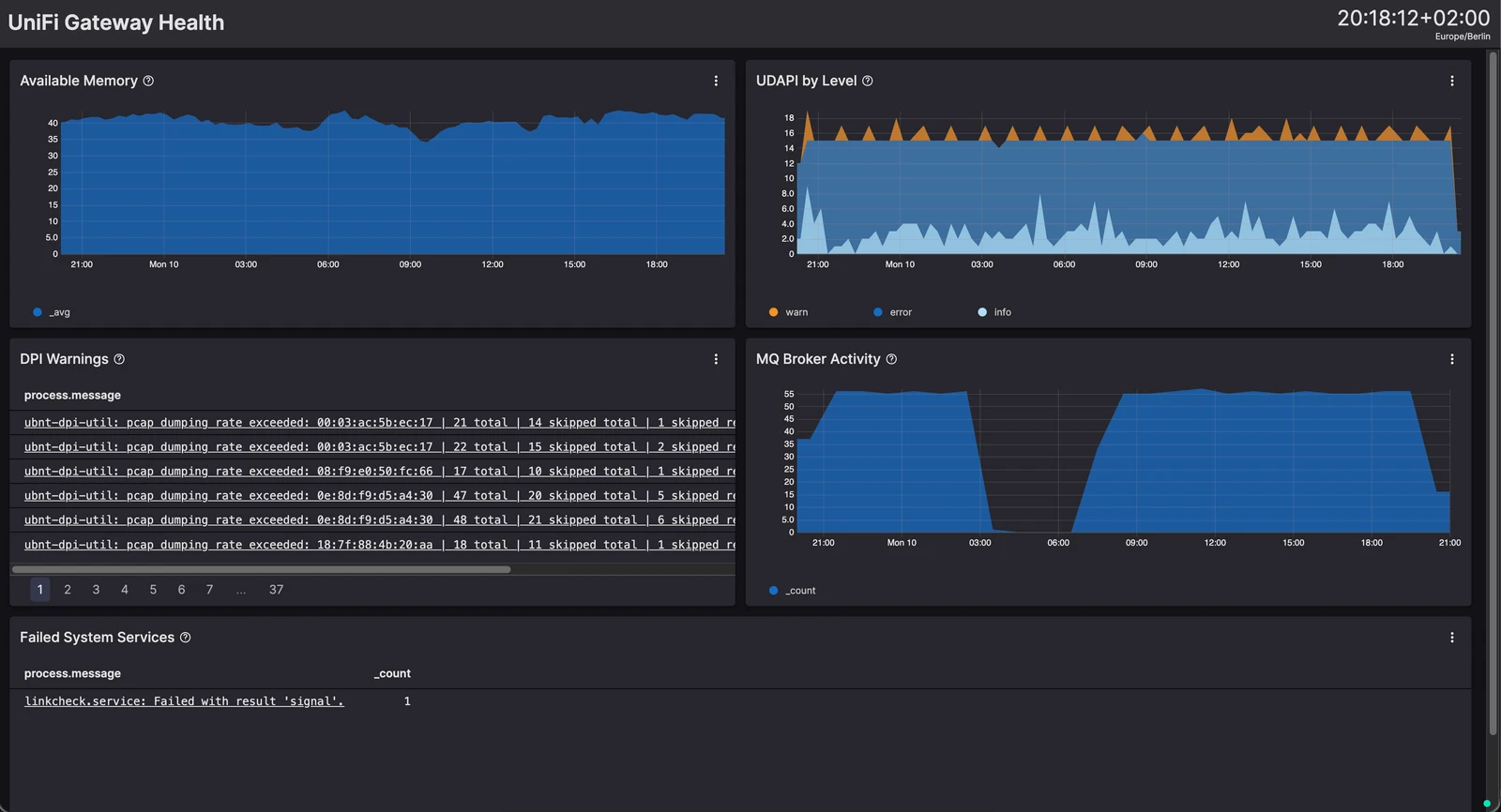Click the blue error legend dot

point(878,312)
